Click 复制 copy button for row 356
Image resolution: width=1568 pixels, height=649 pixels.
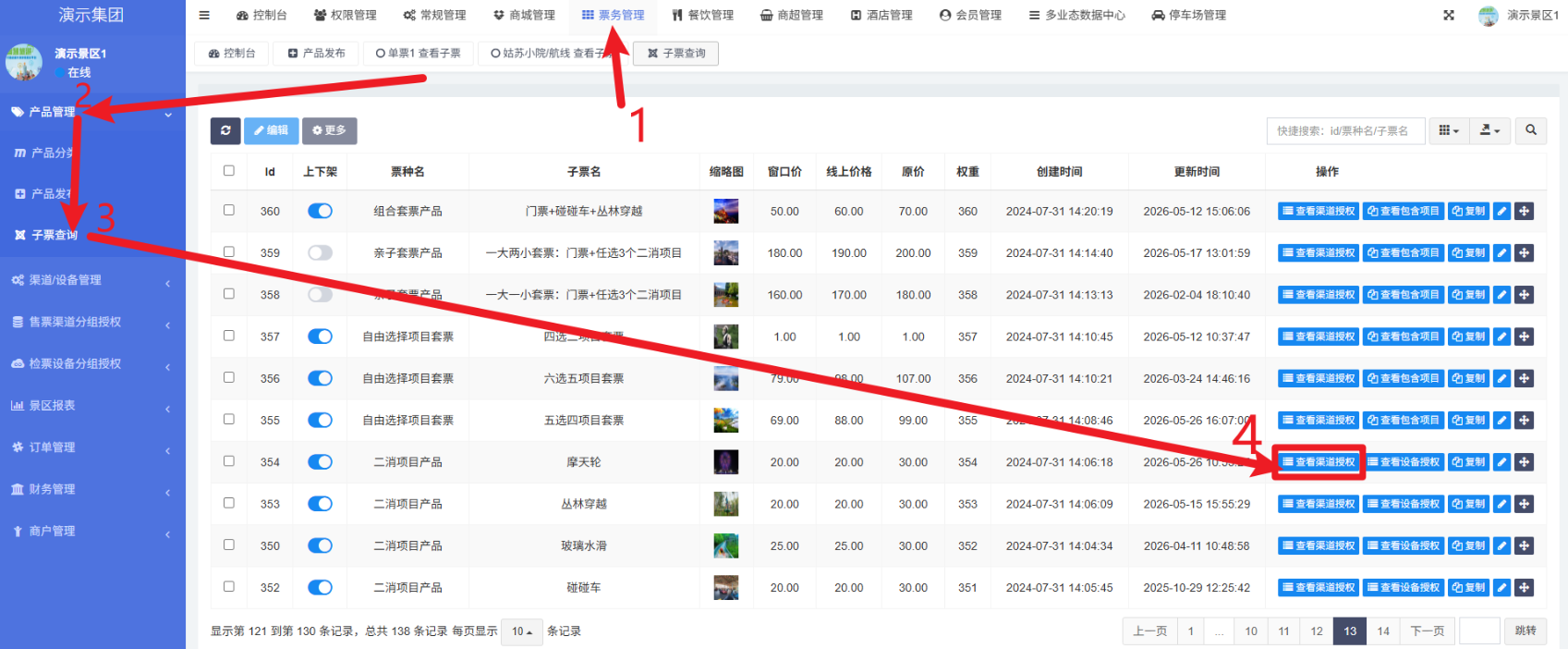click(x=1468, y=378)
